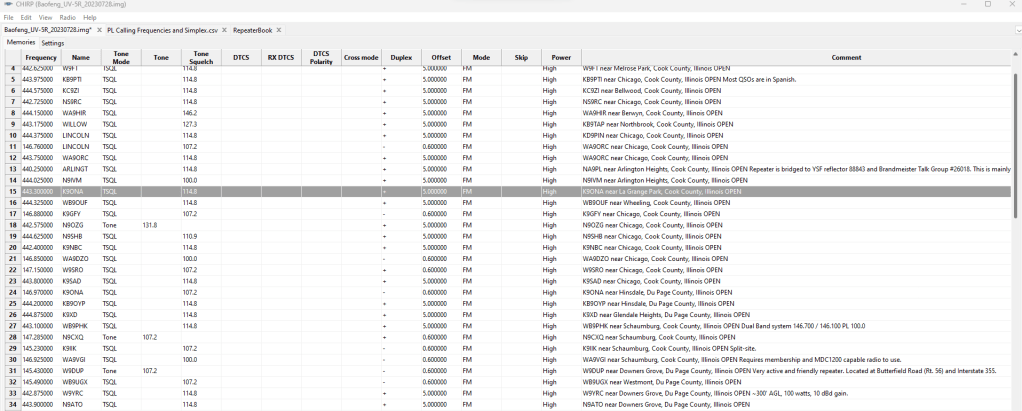Click the Comment column header
Viewport: 1022px width, 411px height.
click(845, 58)
